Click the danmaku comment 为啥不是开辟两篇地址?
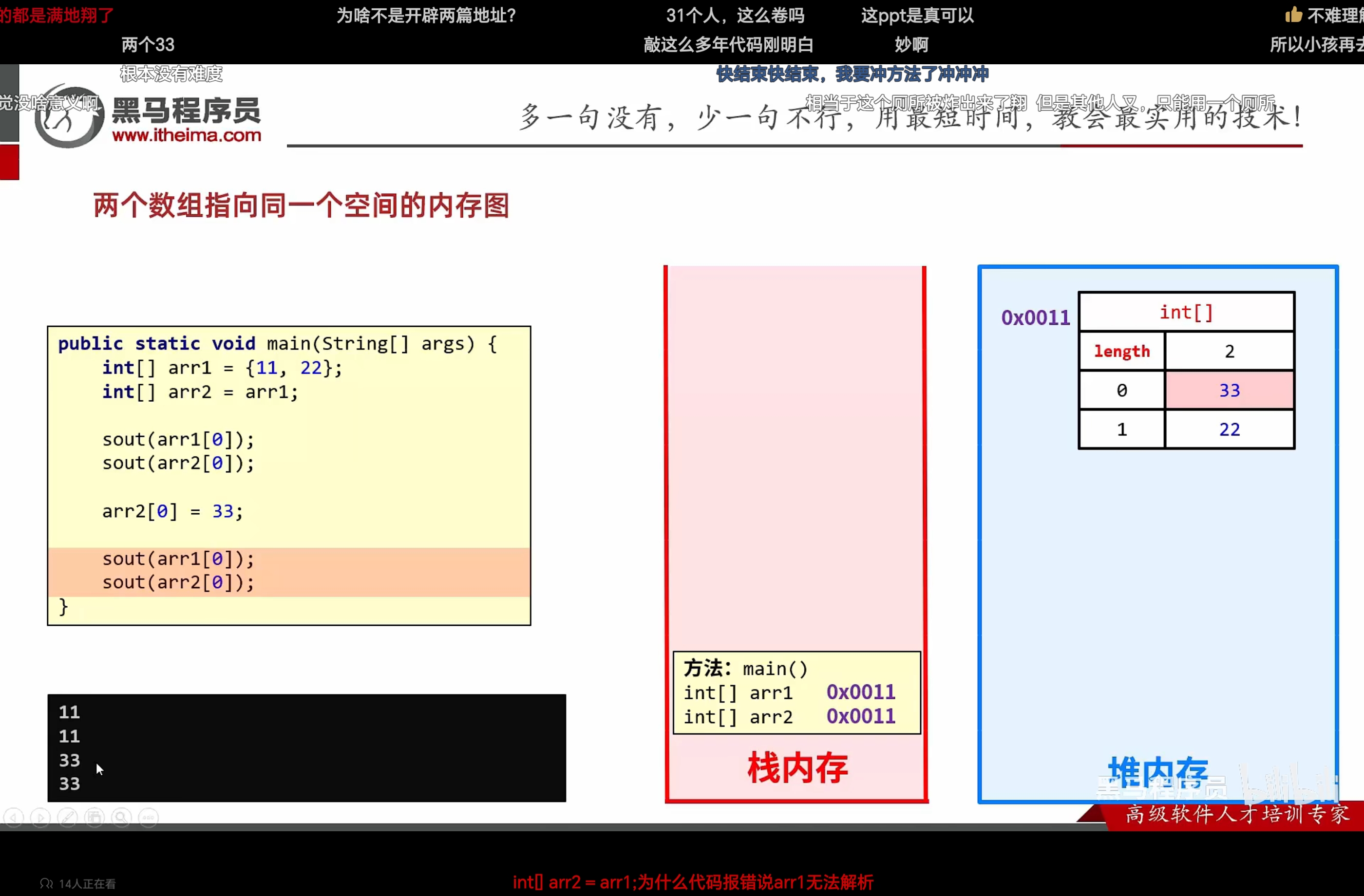The height and width of the screenshot is (896, 1364). pos(426,16)
